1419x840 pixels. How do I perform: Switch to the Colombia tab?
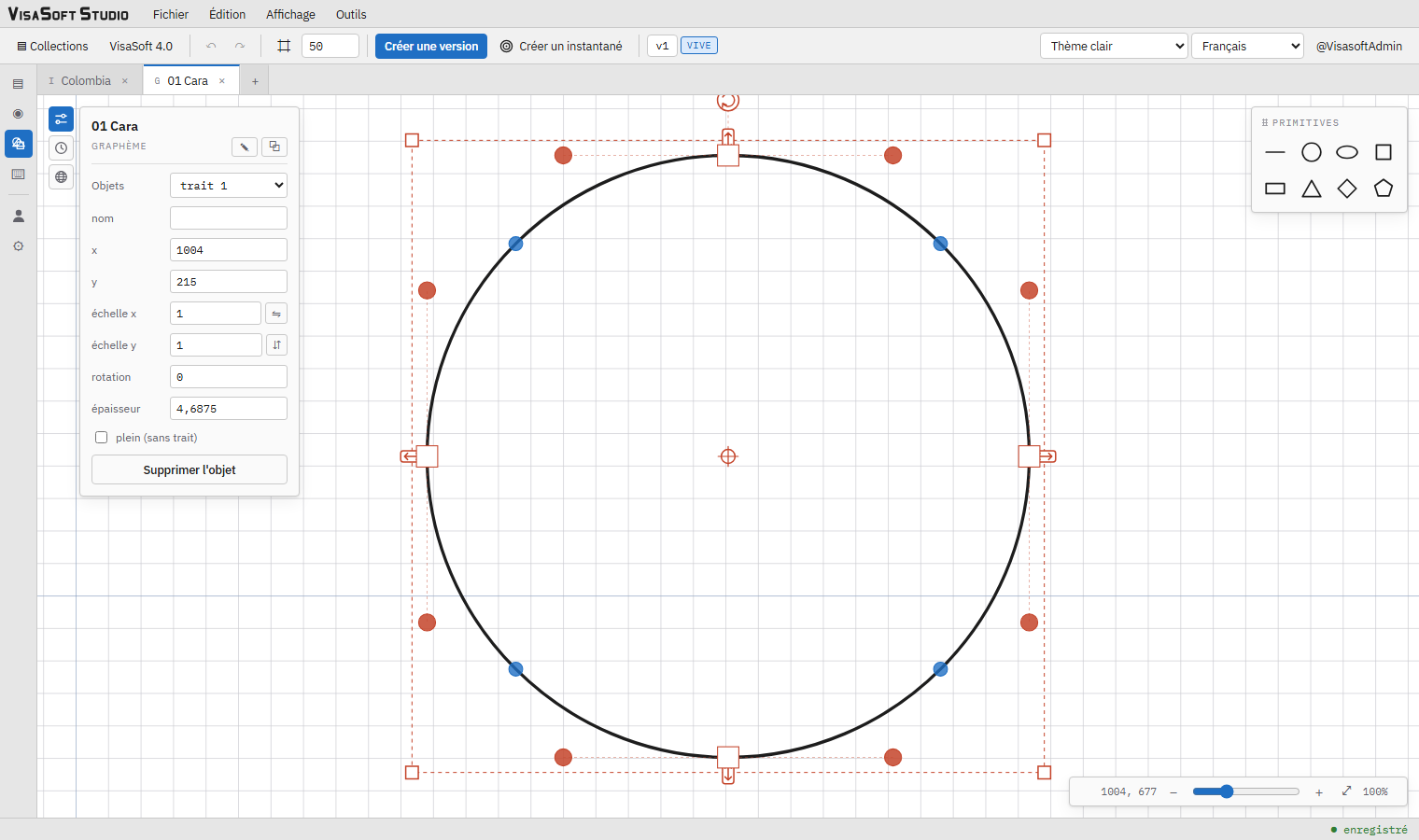[x=86, y=81]
